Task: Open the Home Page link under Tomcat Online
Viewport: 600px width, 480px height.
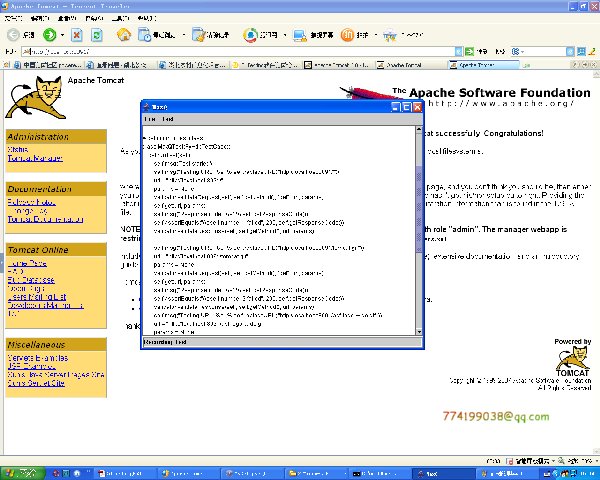Action: coord(27,263)
